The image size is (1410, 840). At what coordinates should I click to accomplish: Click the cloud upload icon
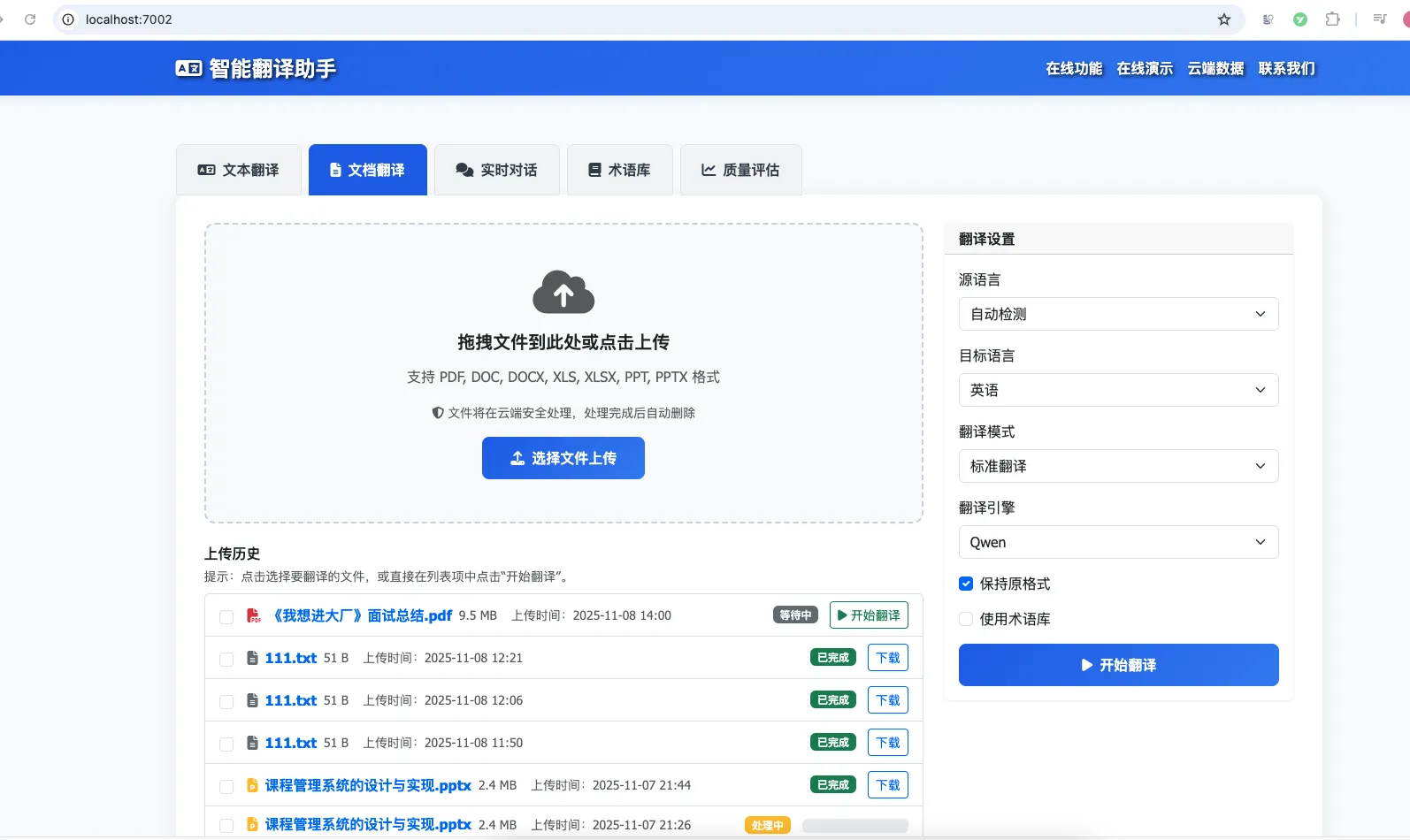(x=563, y=293)
